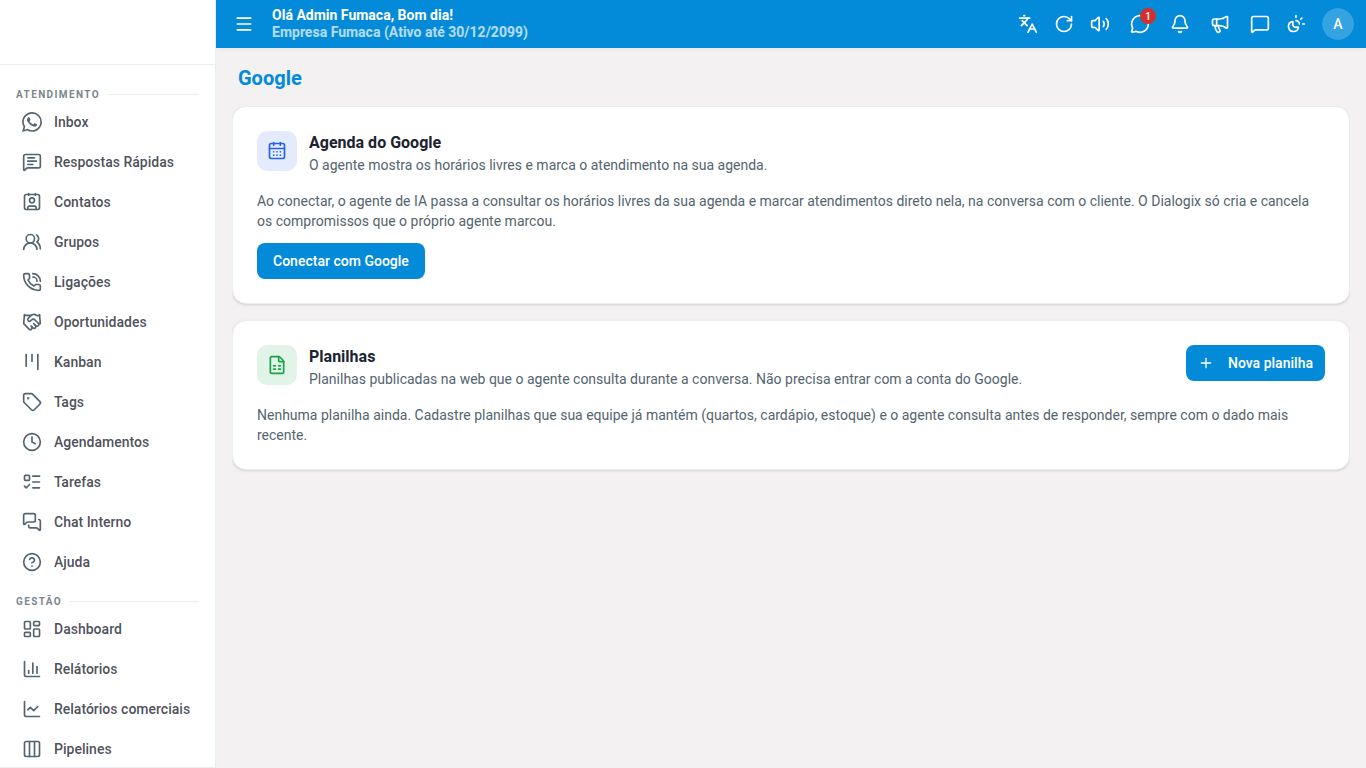Image resolution: width=1366 pixels, height=768 pixels.
Task: Click the Google page title
Action: [x=270, y=78]
